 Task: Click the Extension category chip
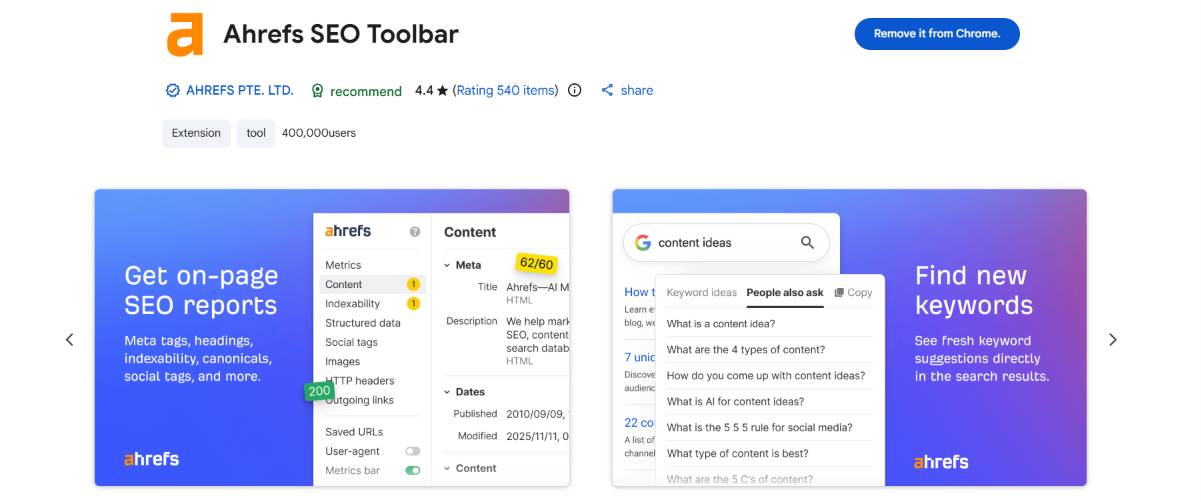[196, 133]
